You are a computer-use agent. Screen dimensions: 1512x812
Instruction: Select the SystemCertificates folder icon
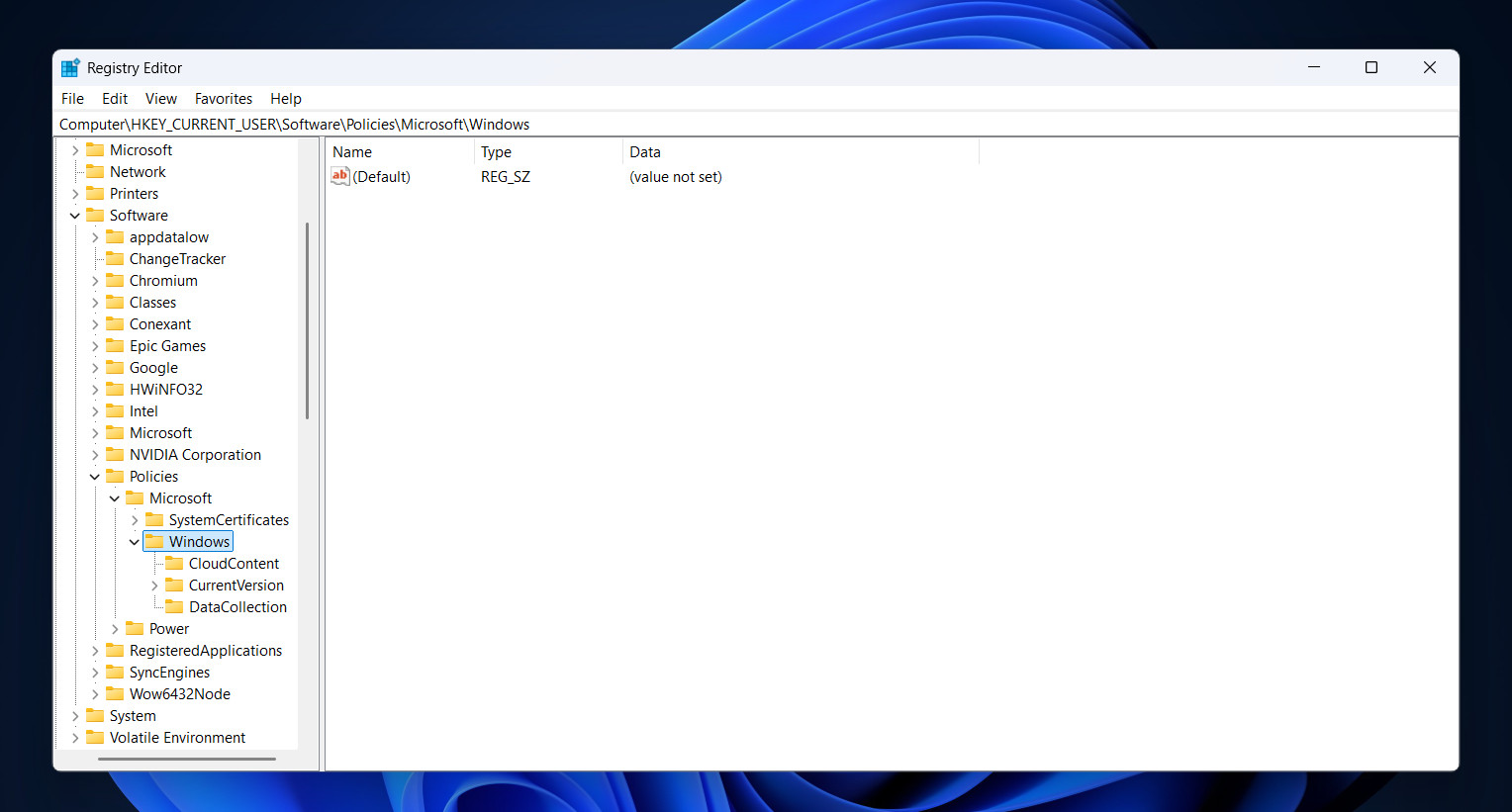pyautogui.click(x=155, y=519)
